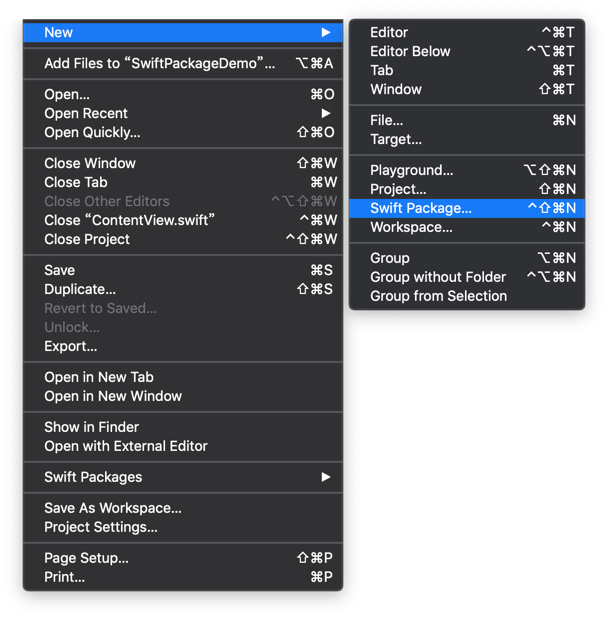Select Add Files to "SwiftPackageDemo"…
The height and width of the screenshot is (618, 608).
click(x=183, y=63)
